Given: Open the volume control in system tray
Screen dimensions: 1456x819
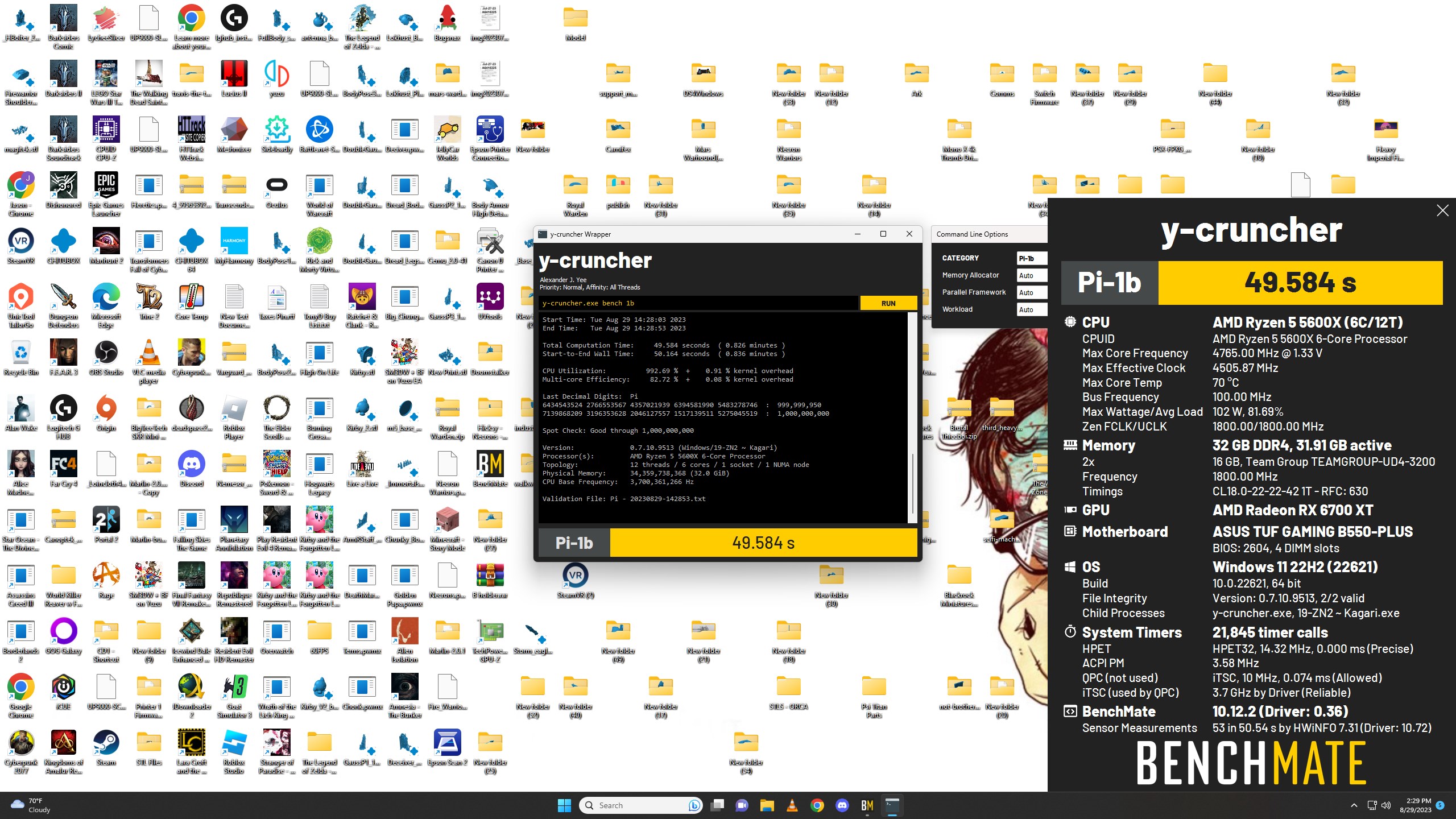Looking at the screenshot, I should tap(1386, 805).
